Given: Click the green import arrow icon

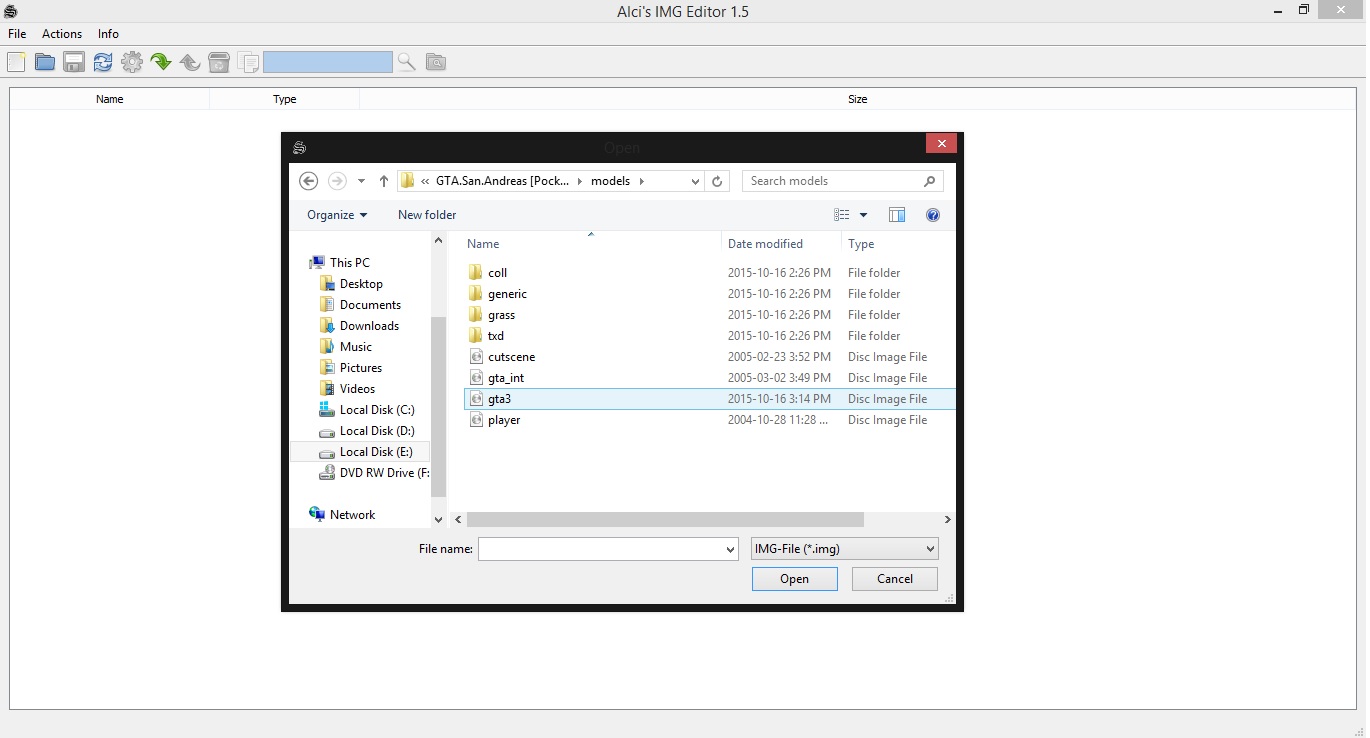Looking at the screenshot, I should 161,62.
